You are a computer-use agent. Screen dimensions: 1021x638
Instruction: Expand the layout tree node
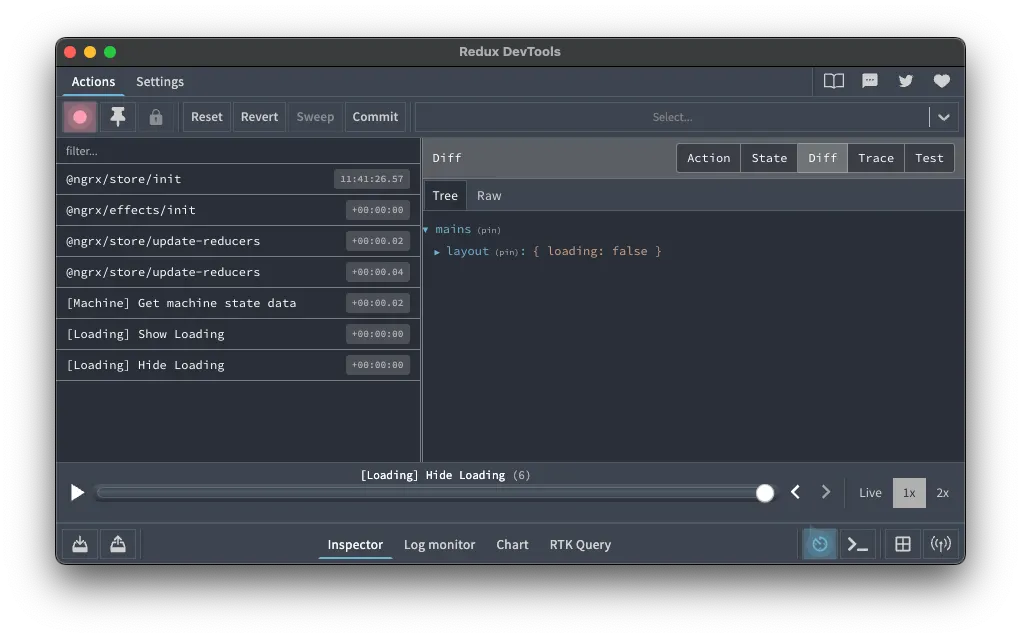pyautogui.click(x=437, y=252)
